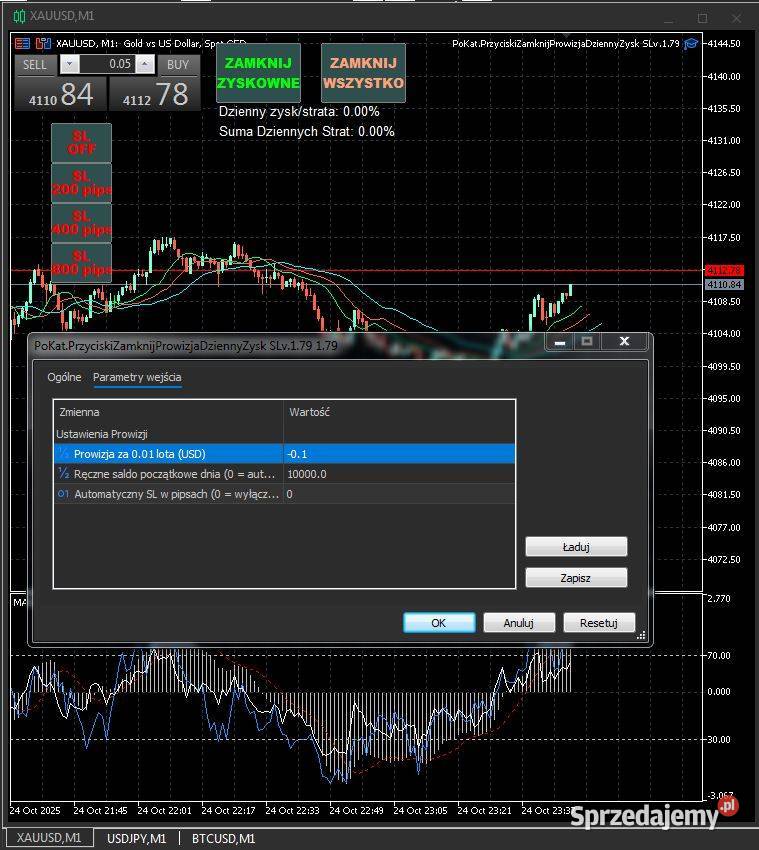Click the Automatyczny SL integer type icon
The width and height of the screenshot is (759, 850).
click(x=64, y=494)
